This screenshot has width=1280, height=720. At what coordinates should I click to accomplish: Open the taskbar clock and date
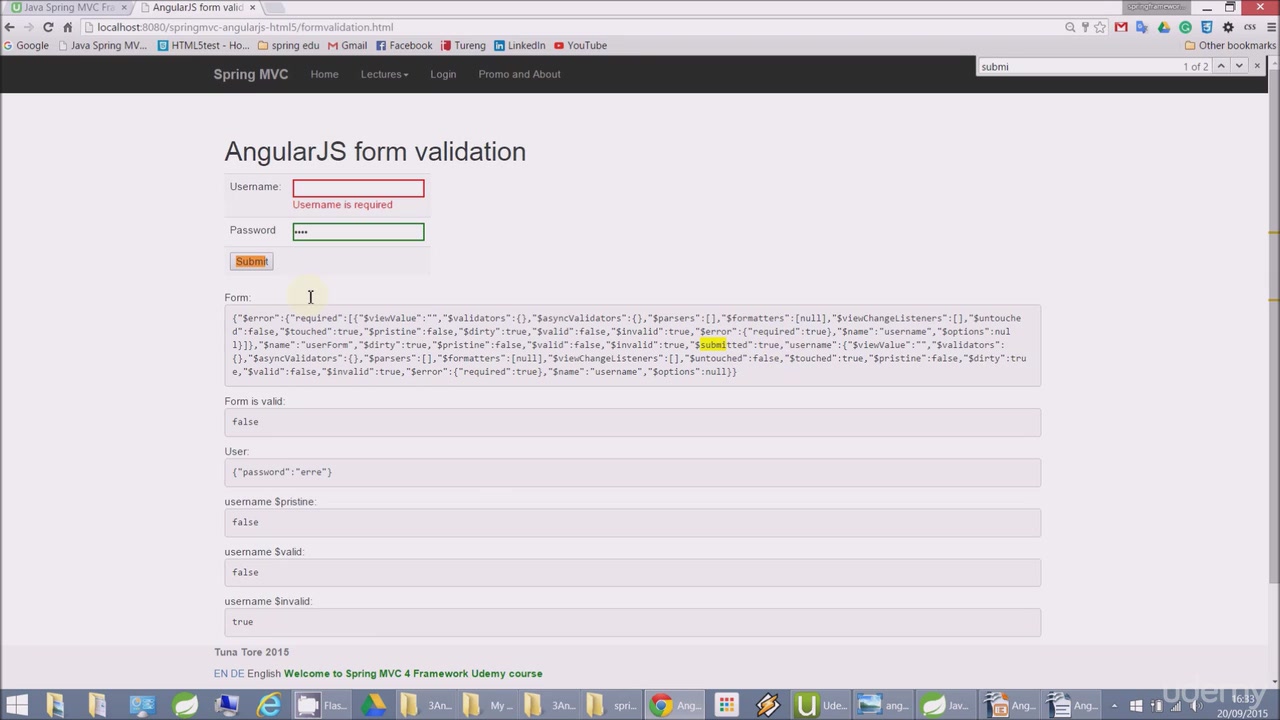pos(1242,706)
